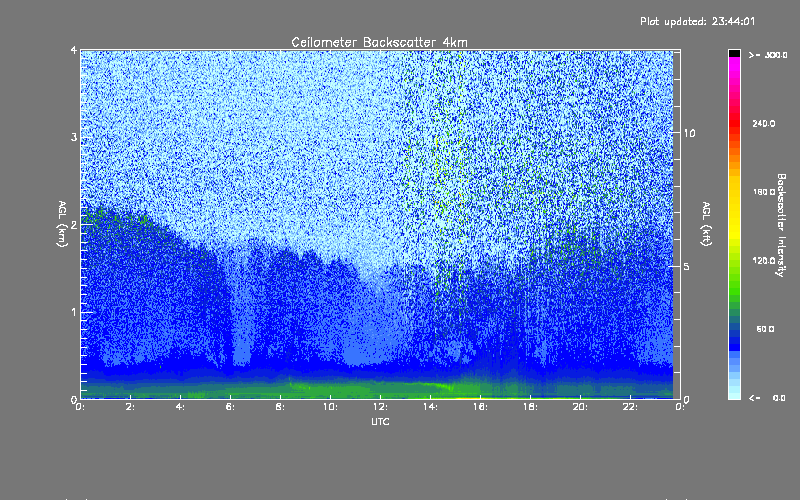Click the '2' tick on km axis
800x500 pixels.
(74, 225)
